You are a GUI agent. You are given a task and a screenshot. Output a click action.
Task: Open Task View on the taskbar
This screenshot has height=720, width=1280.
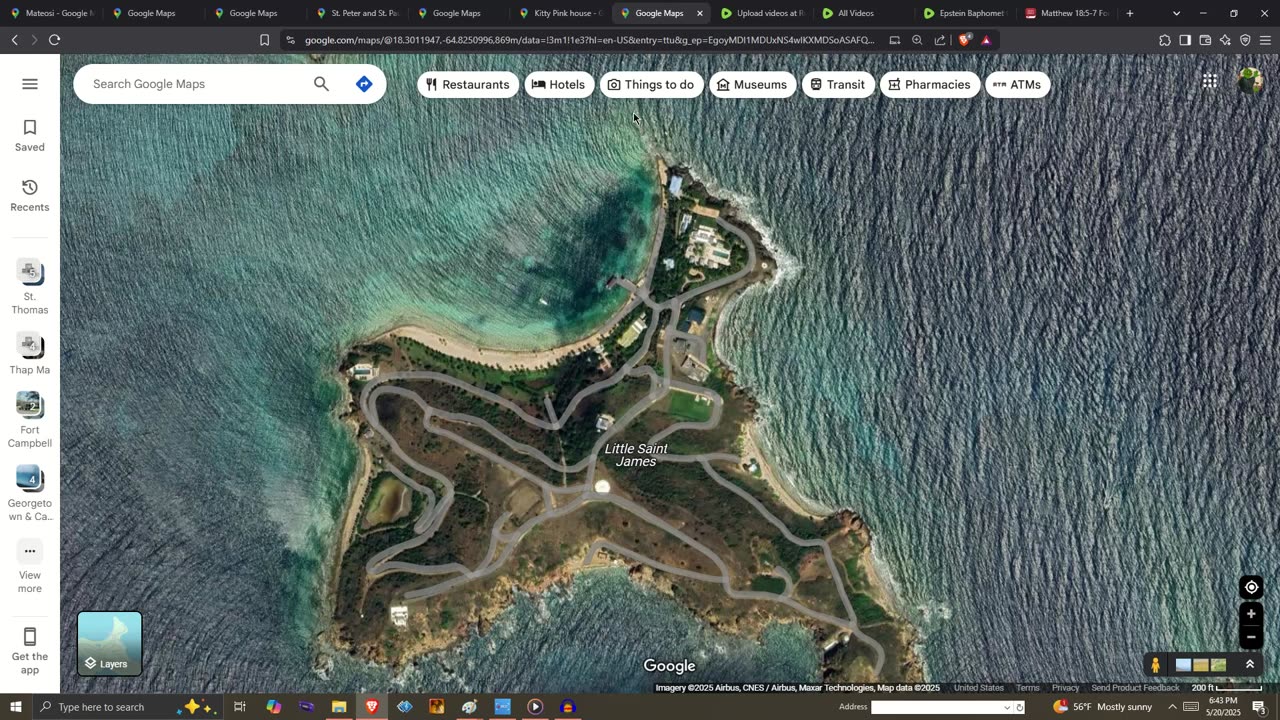click(240, 707)
